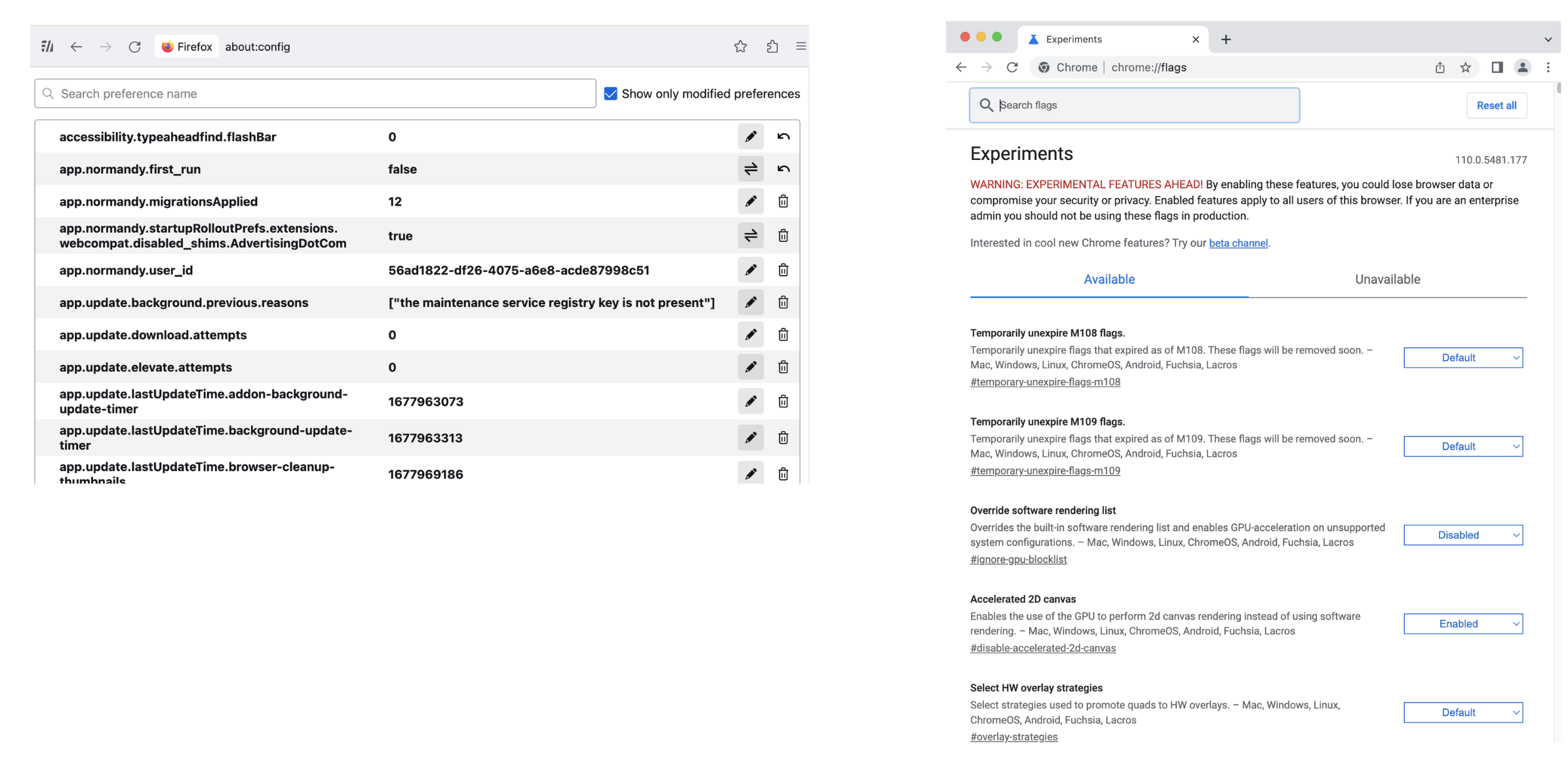The width and height of the screenshot is (1568, 776).
Task: Reset app.normandy.first_run with undo arrow
Action: (x=783, y=169)
